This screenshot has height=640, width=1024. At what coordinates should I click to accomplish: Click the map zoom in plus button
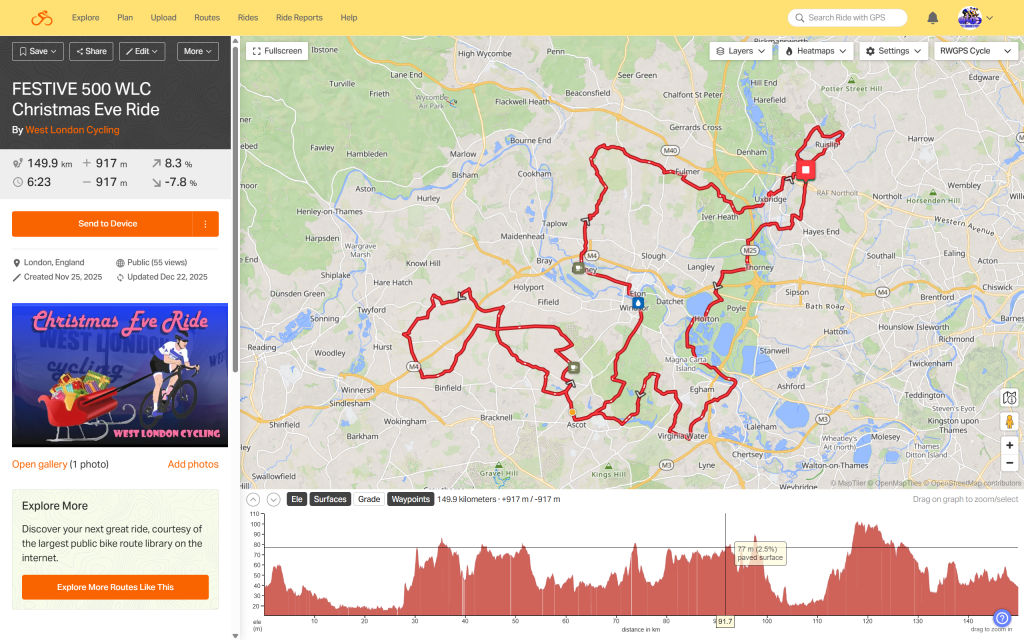1009,445
